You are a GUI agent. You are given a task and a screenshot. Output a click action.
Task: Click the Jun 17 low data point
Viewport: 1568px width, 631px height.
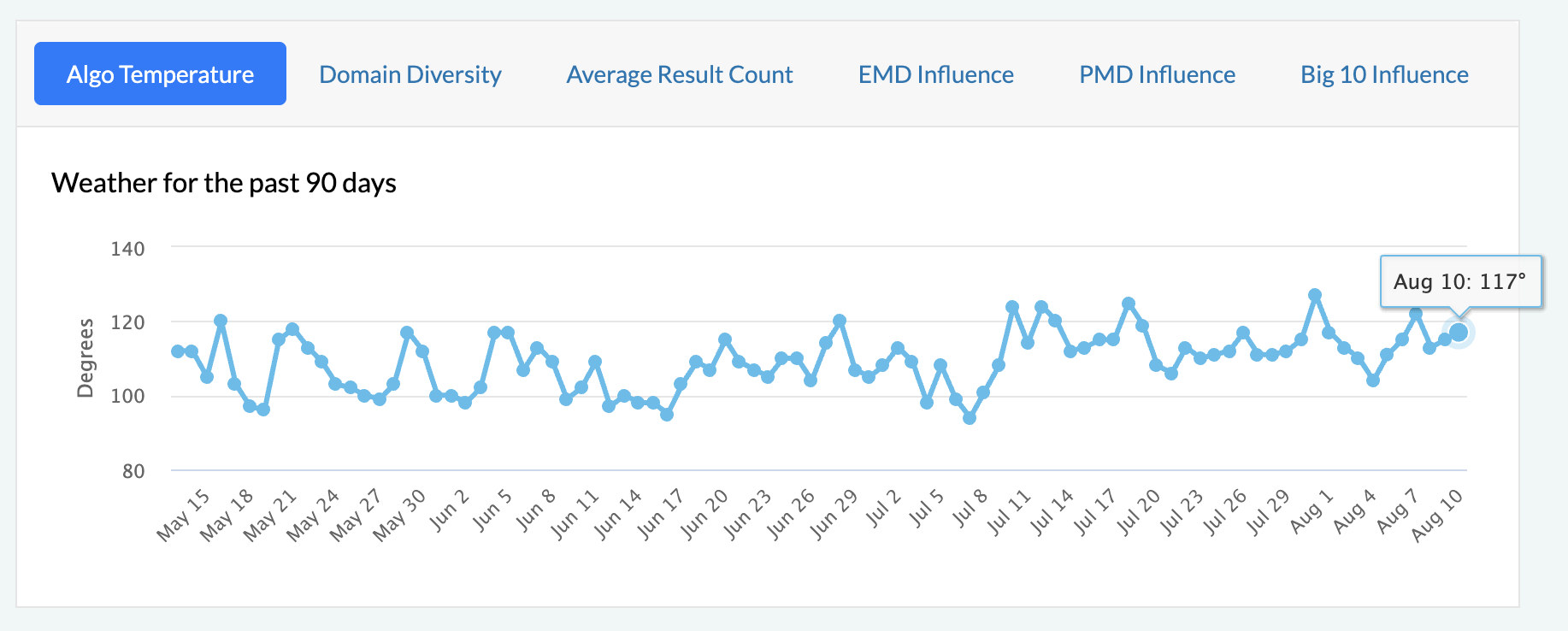pyautogui.click(x=667, y=415)
